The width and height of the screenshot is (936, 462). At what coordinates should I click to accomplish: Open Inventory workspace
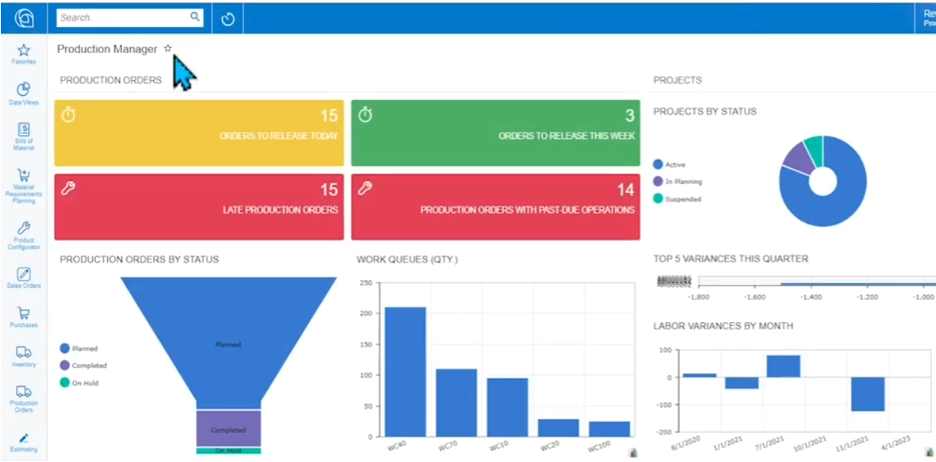tap(23, 356)
